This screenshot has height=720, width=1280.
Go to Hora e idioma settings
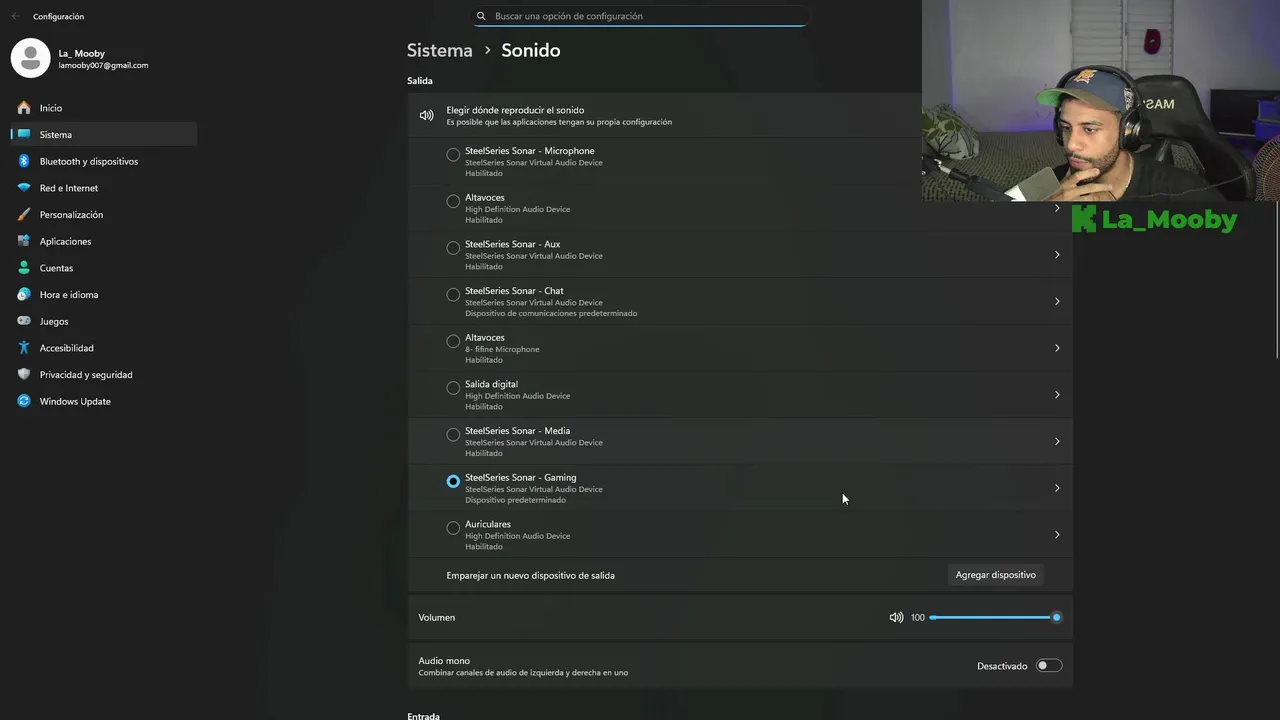(x=68, y=295)
